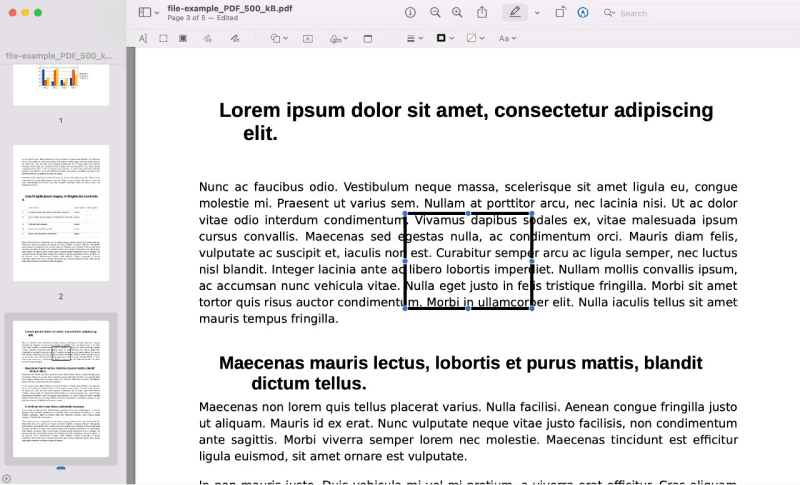Select the Highlight pen tool
Viewport: 800px width, 485px height.
[x=515, y=13]
